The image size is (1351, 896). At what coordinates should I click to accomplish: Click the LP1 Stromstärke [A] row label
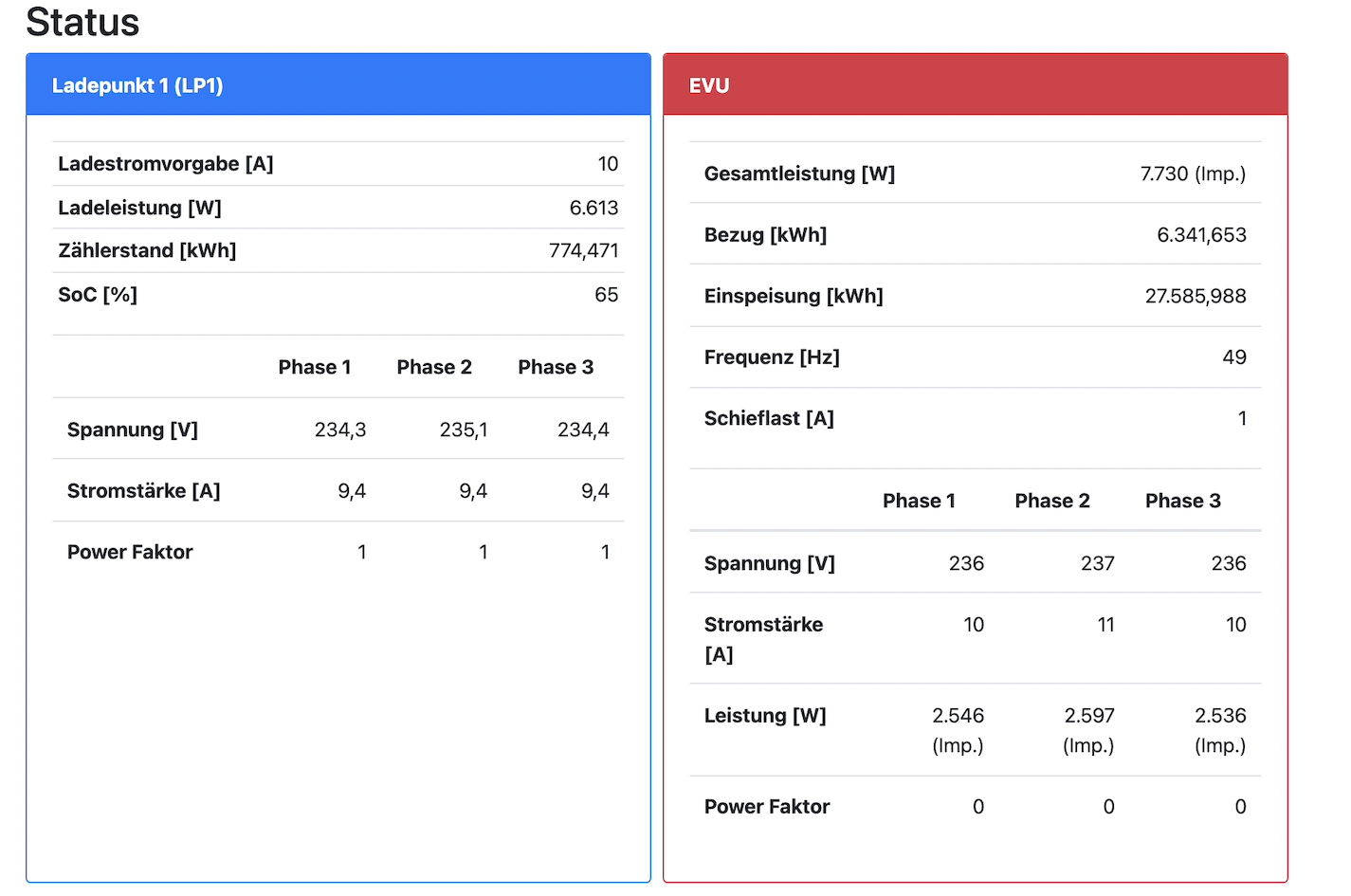[x=143, y=491]
